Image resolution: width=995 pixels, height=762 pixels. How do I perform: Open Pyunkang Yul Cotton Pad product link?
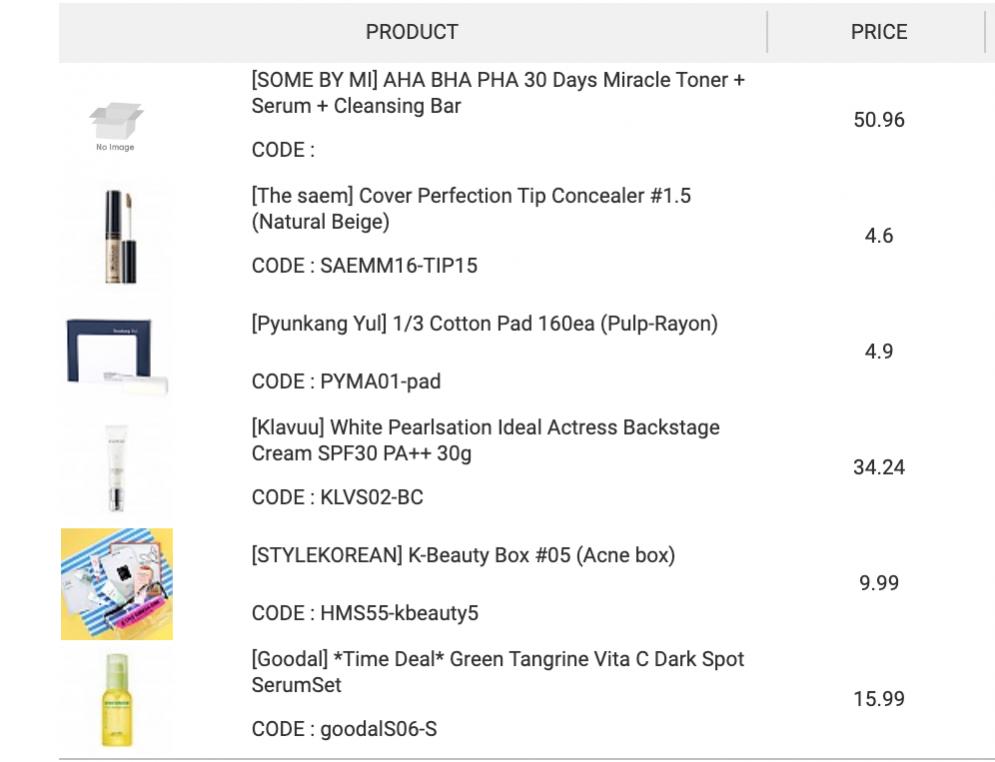[484, 324]
